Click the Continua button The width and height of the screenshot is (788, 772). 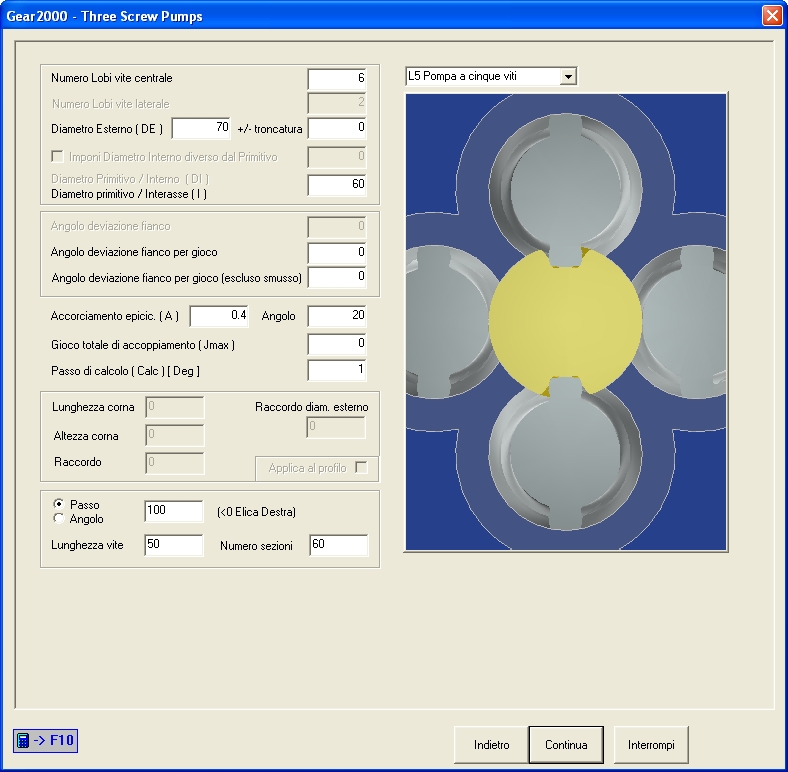click(566, 744)
